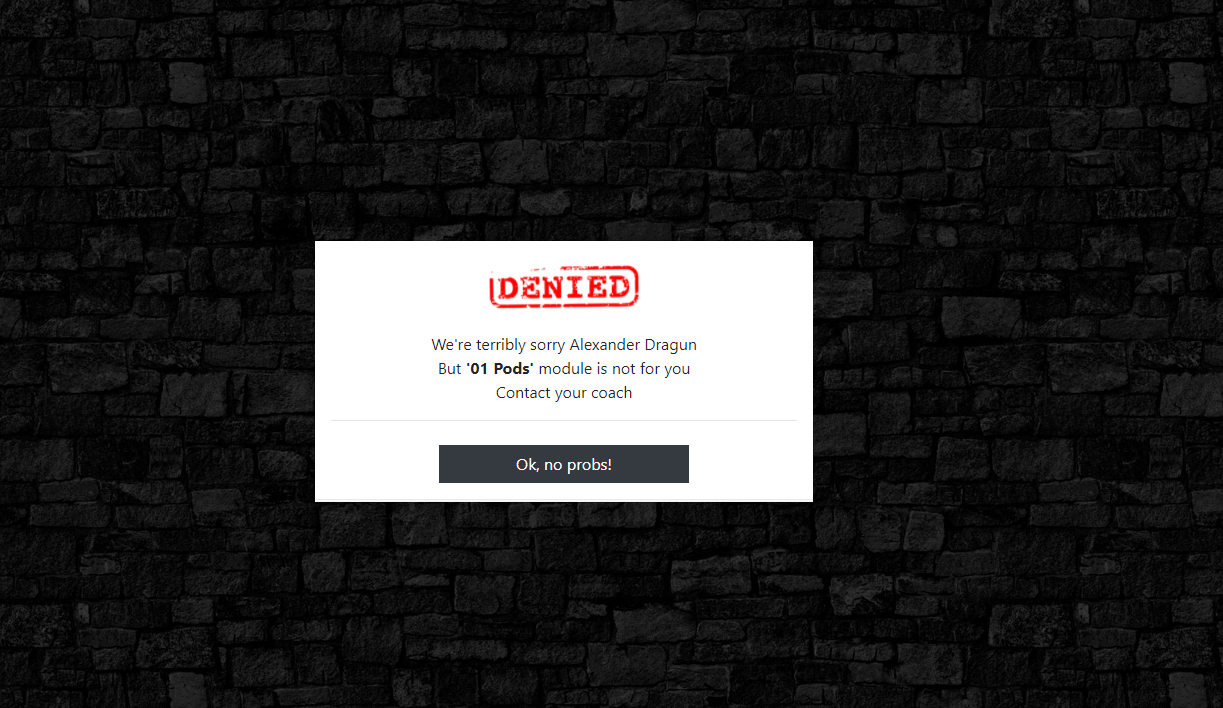
Task: Click the name 'Alexander Dragun' in the message
Action: 633,344
